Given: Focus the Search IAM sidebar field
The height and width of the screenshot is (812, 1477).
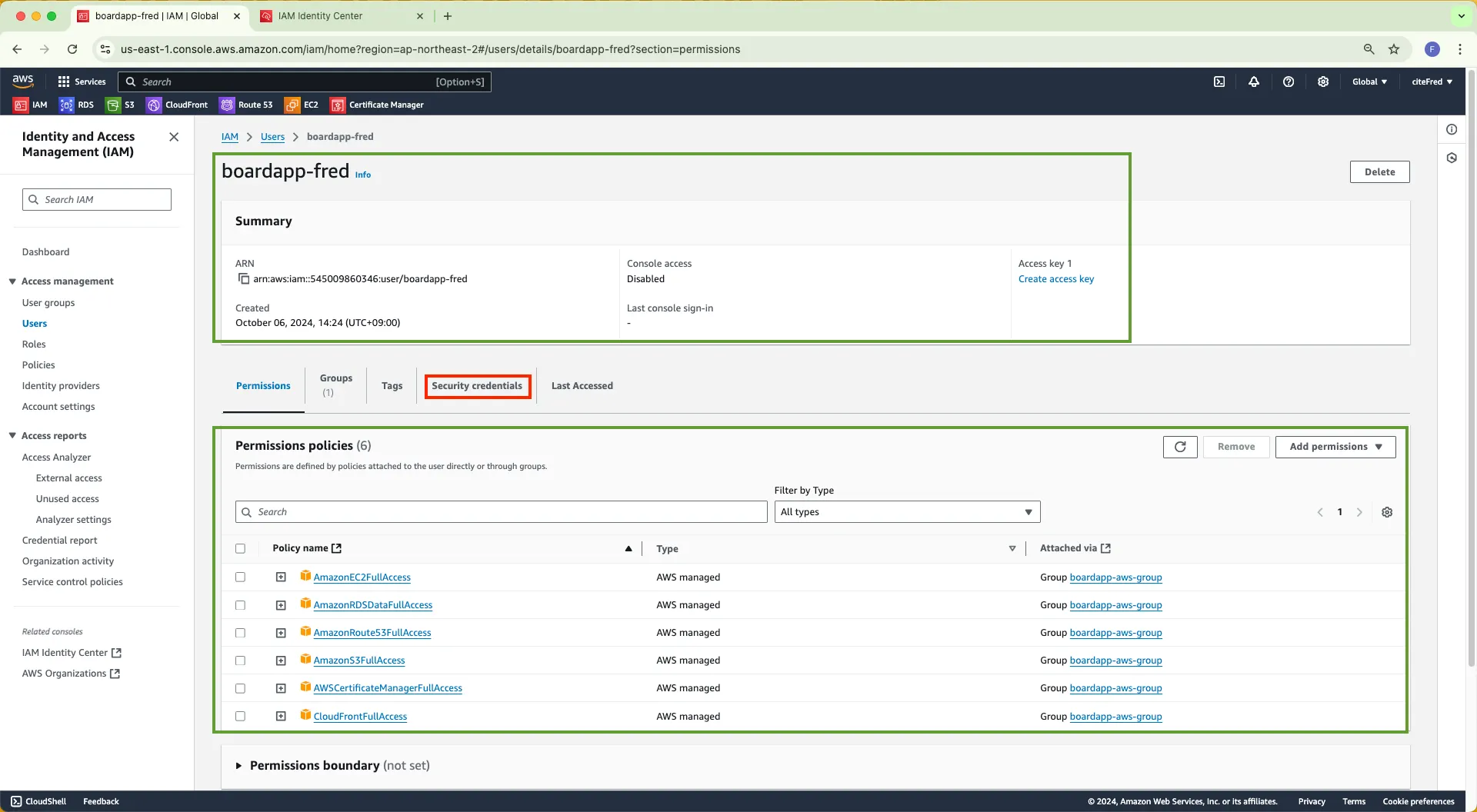Looking at the screenshot, I should [97, 200].
